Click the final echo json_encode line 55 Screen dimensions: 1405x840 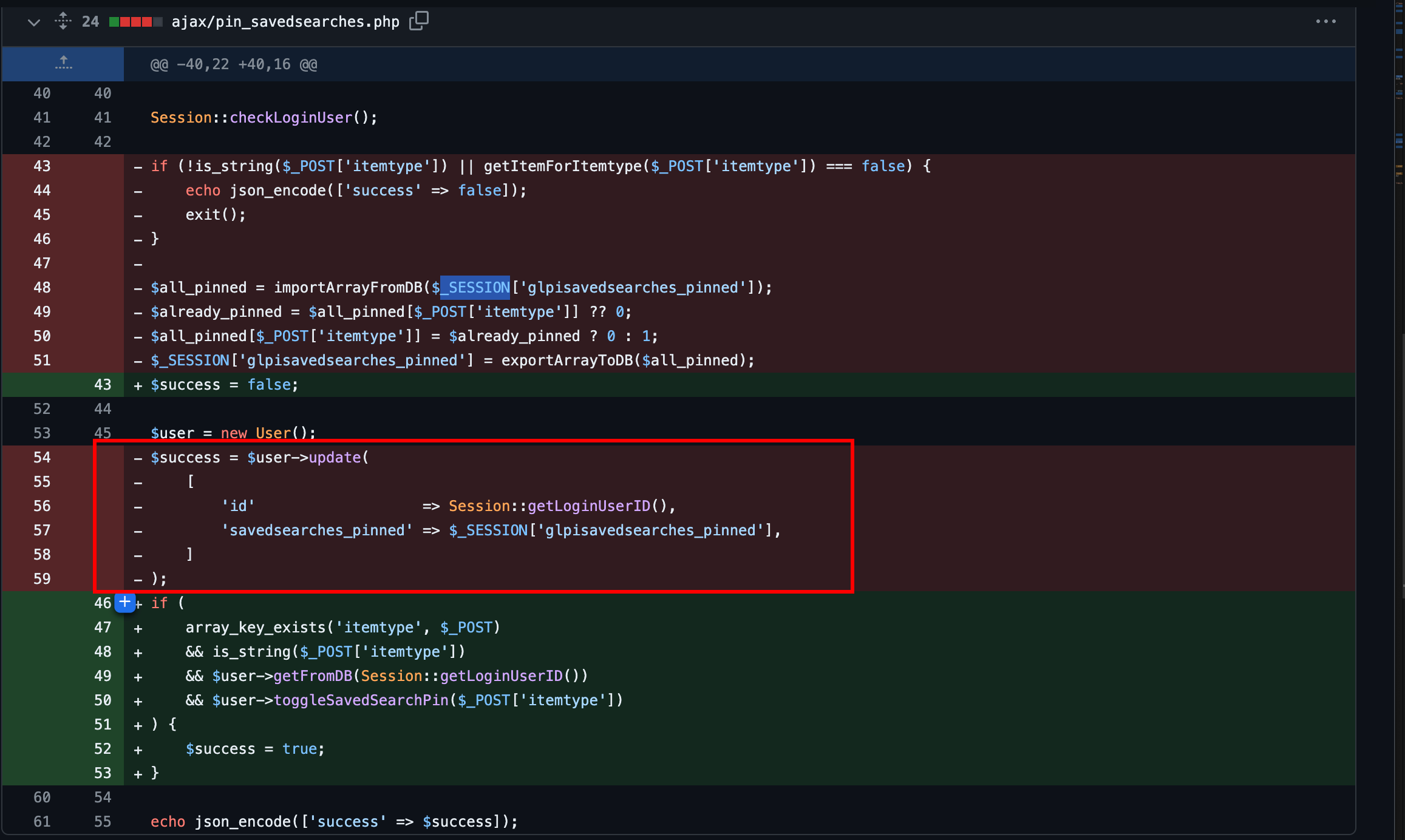click(x=334, y=821)
